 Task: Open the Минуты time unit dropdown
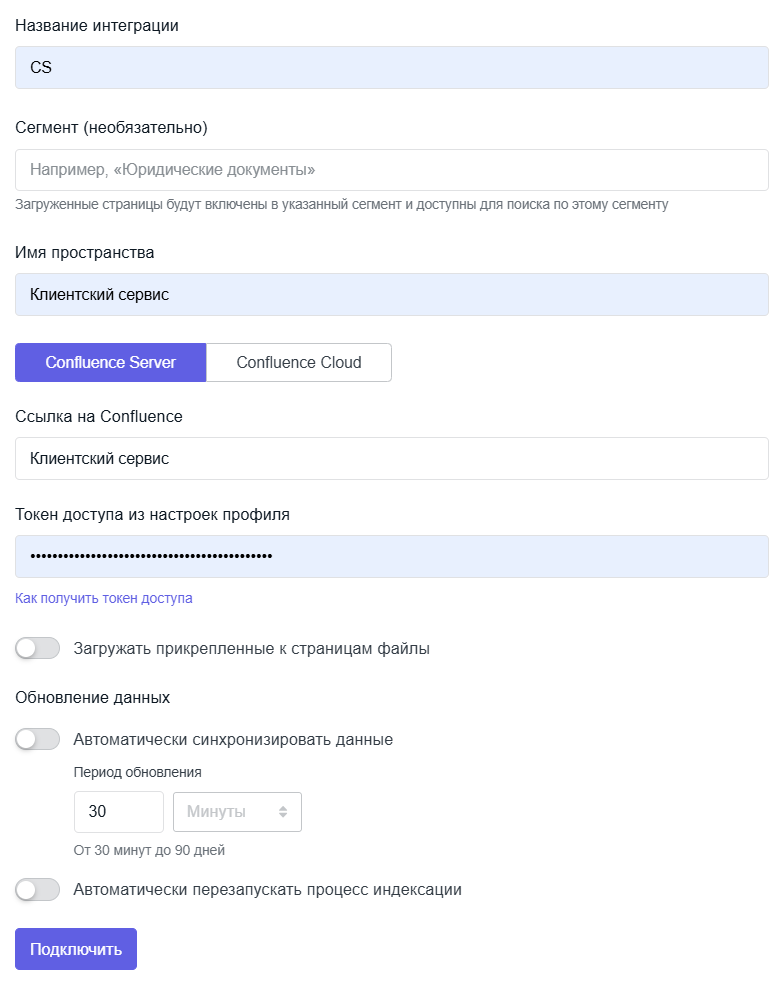point(237,812)
